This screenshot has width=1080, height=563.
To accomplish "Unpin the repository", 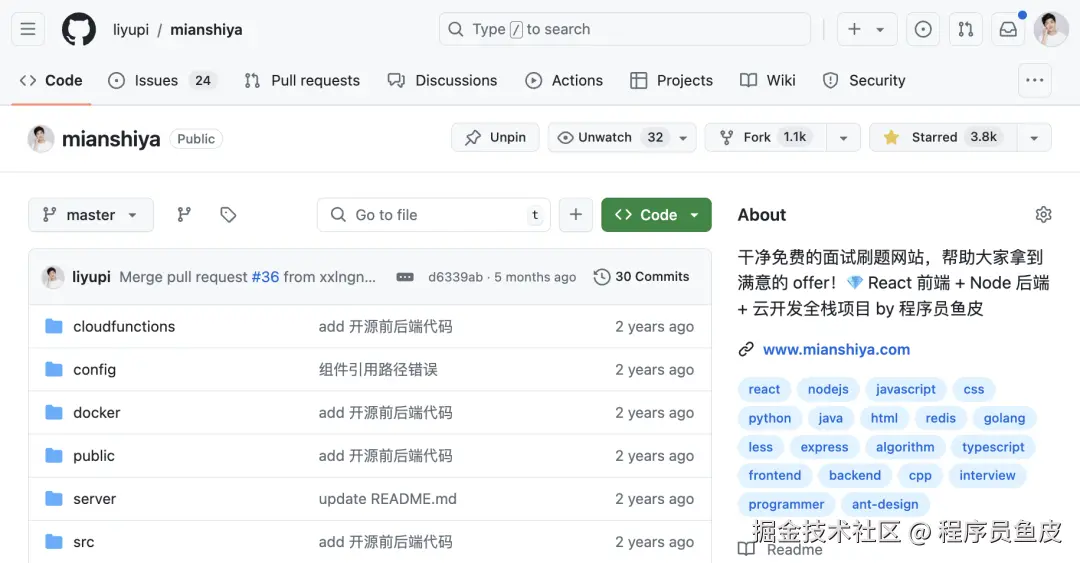I will (x=495, y=137).
